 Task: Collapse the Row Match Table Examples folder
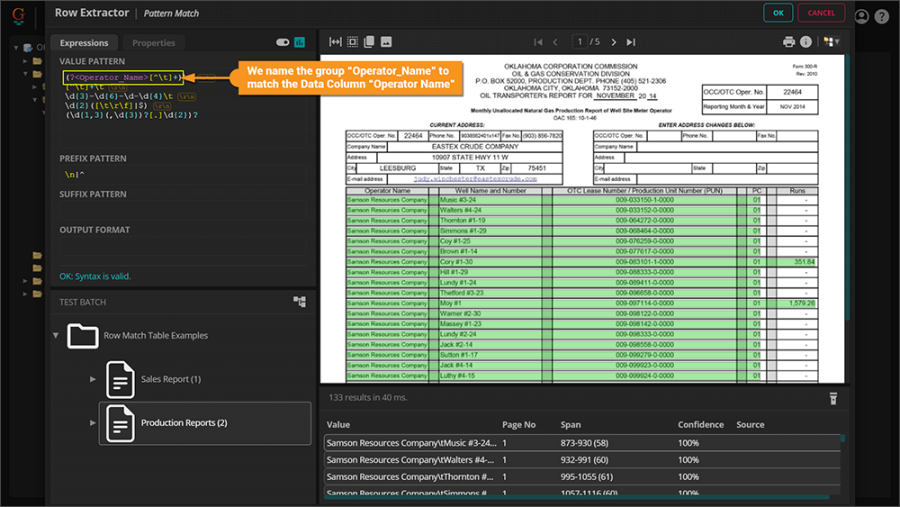(x=56, y=335)
